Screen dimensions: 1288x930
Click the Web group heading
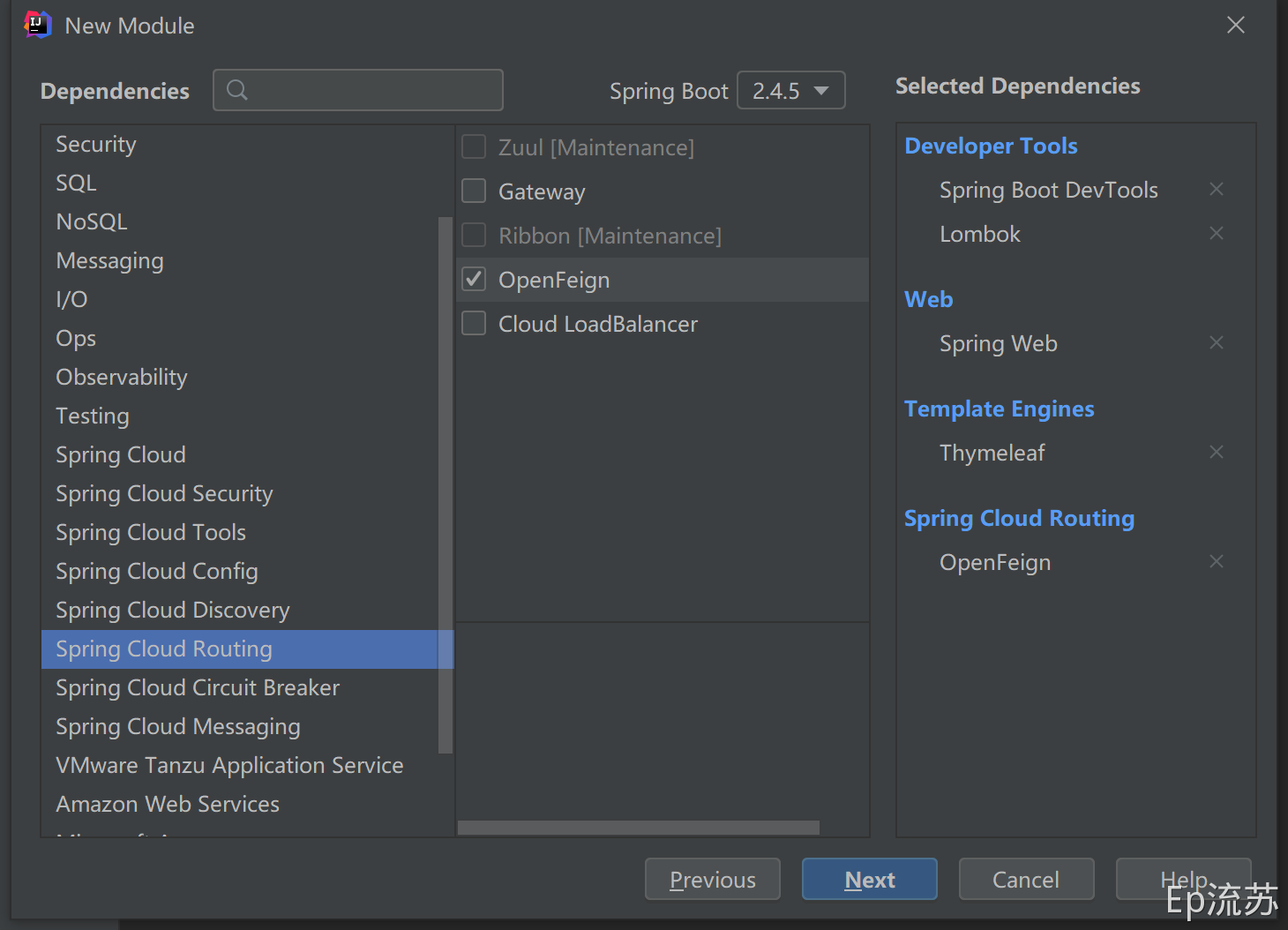929,299
